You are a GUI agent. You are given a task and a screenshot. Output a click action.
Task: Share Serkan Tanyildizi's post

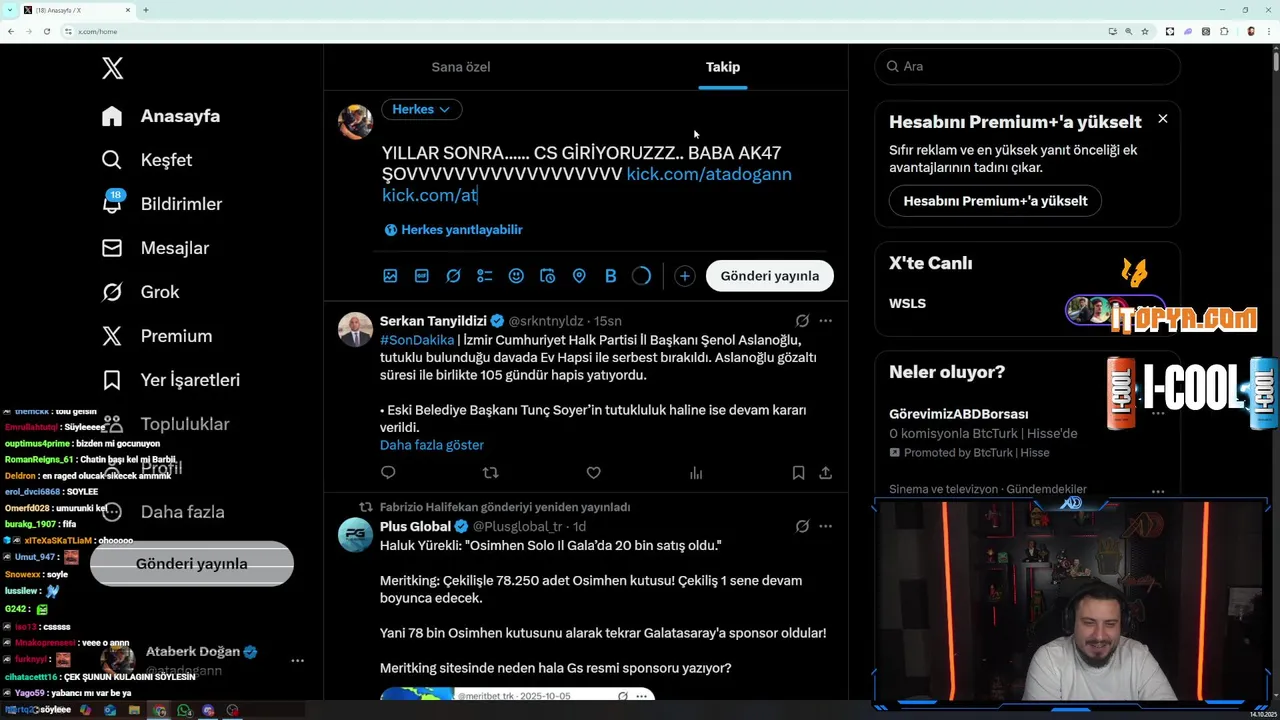[825, 473]
